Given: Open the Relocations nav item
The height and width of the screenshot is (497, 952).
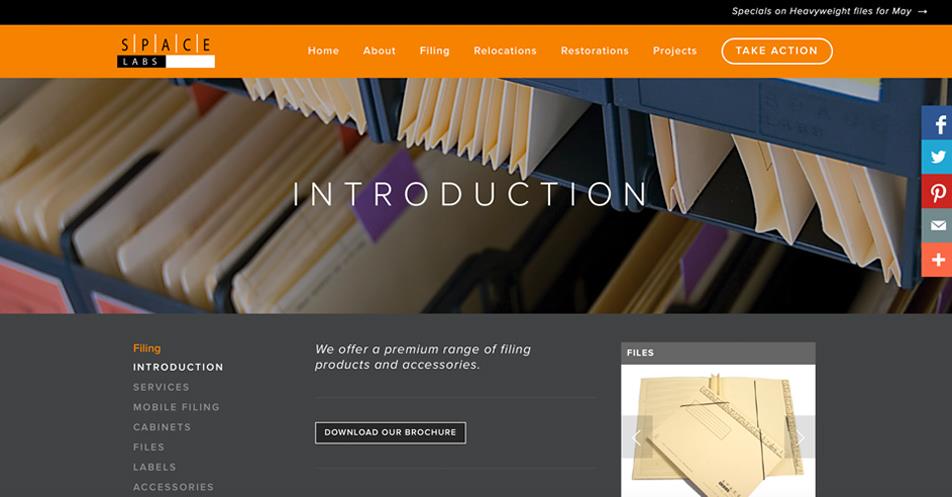Looking at the screenshot, I should point(505,51).
